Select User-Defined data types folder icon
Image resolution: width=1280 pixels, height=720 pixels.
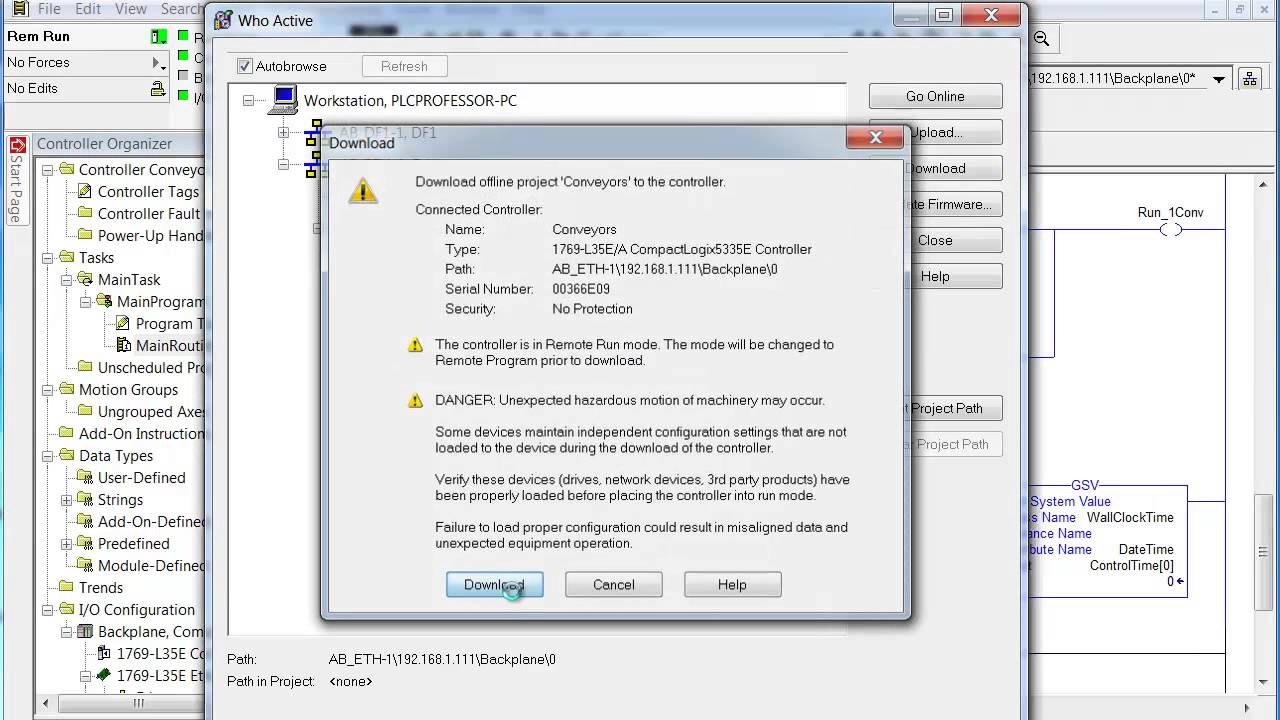point(85,477)
